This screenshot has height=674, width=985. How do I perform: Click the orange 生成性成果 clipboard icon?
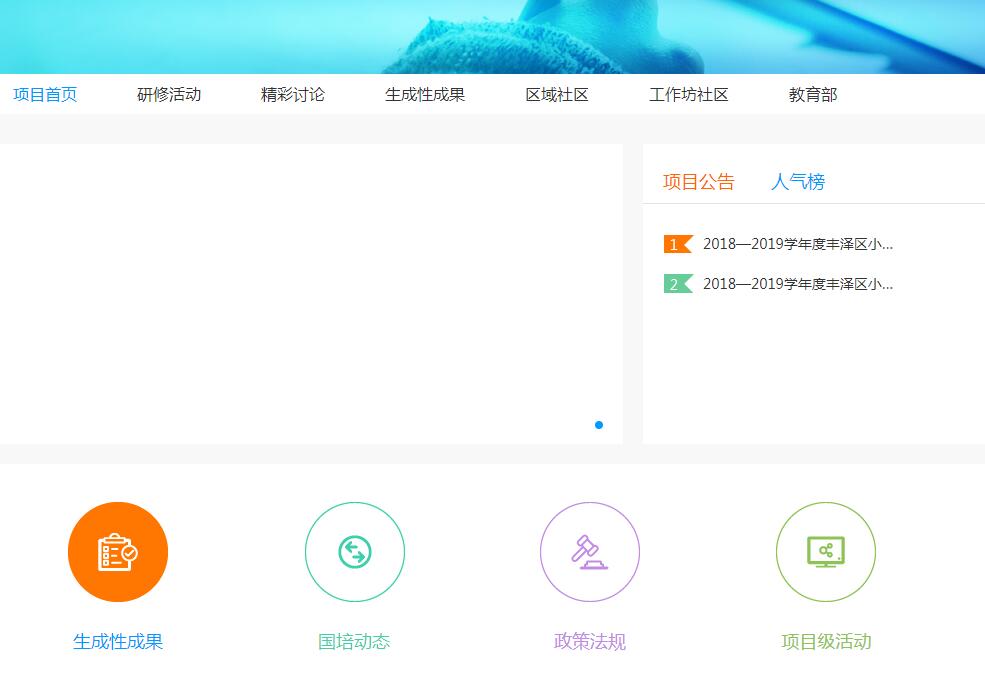click(x=117, y=552)
